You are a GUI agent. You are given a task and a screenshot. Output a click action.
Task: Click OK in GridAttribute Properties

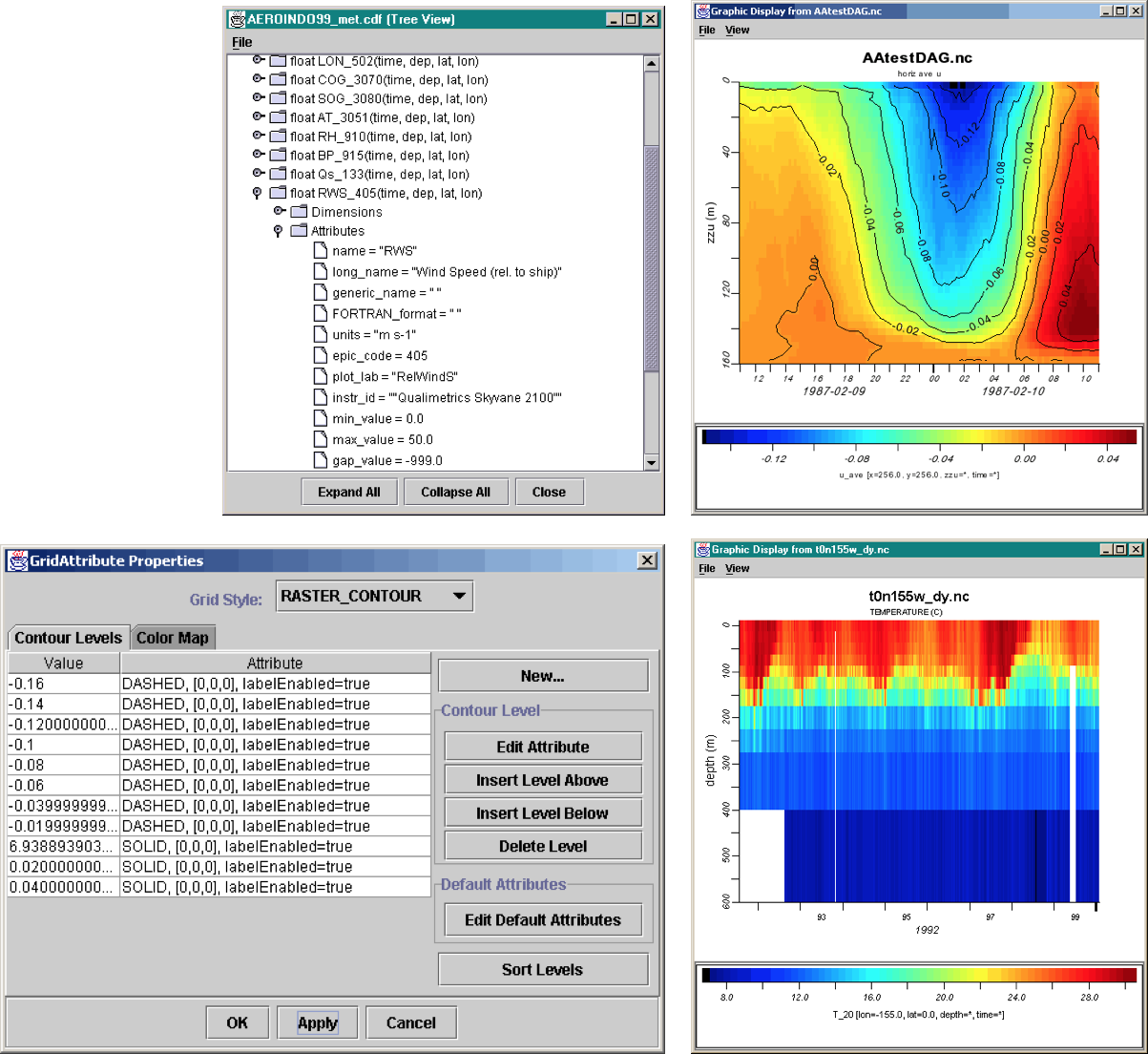coord(238,1022)
